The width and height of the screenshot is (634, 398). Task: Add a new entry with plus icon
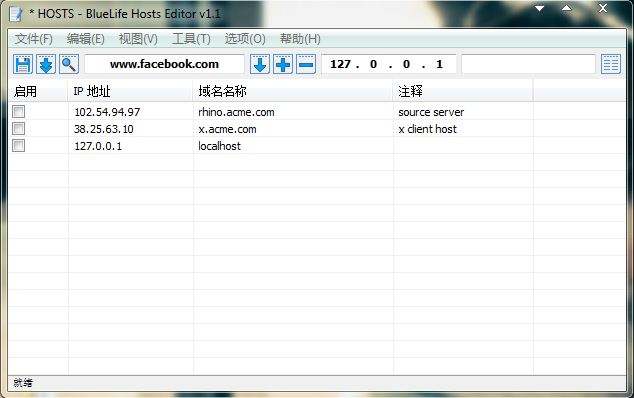tap(283, 64)
